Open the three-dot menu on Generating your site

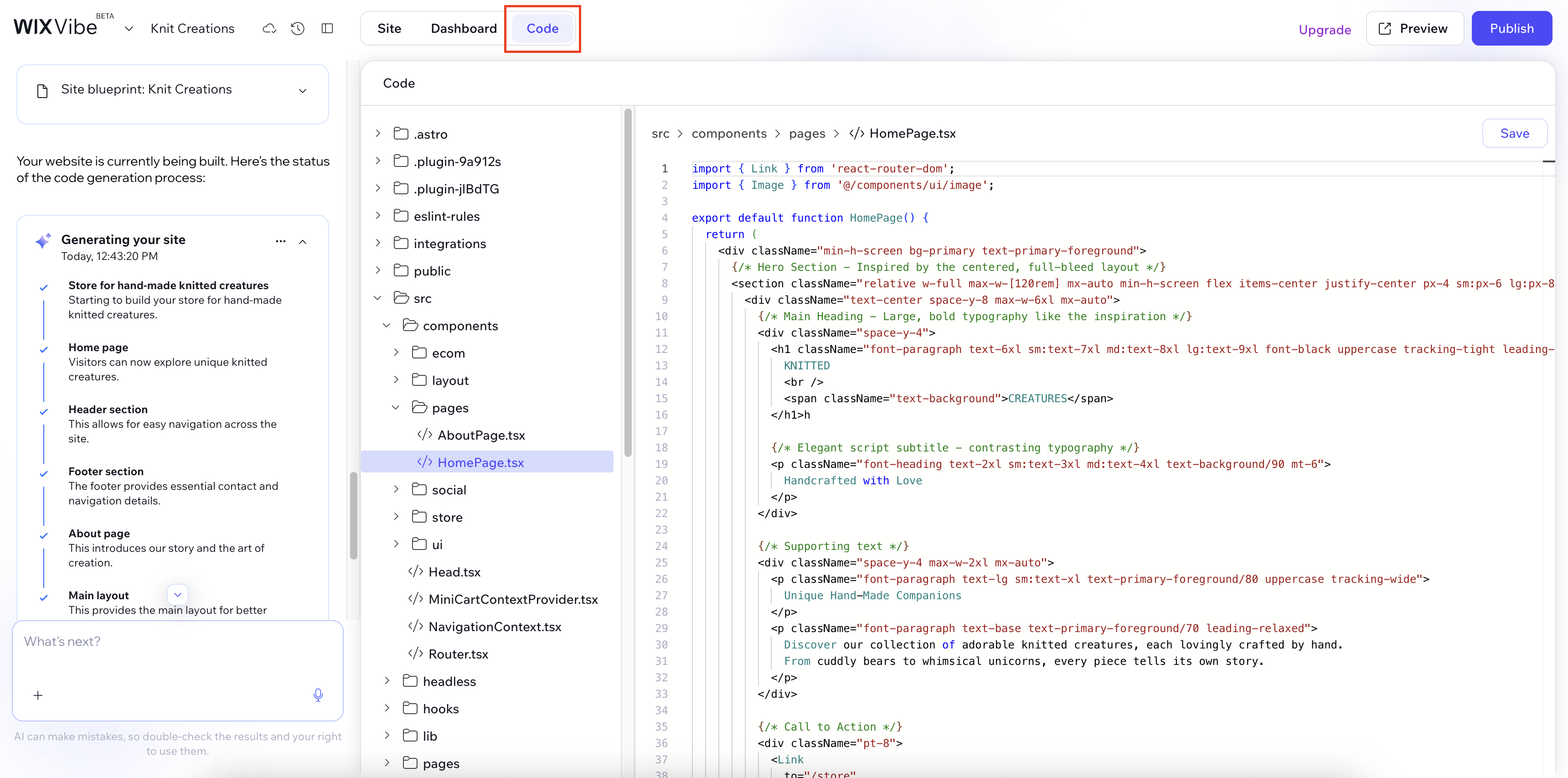(280, 241)
